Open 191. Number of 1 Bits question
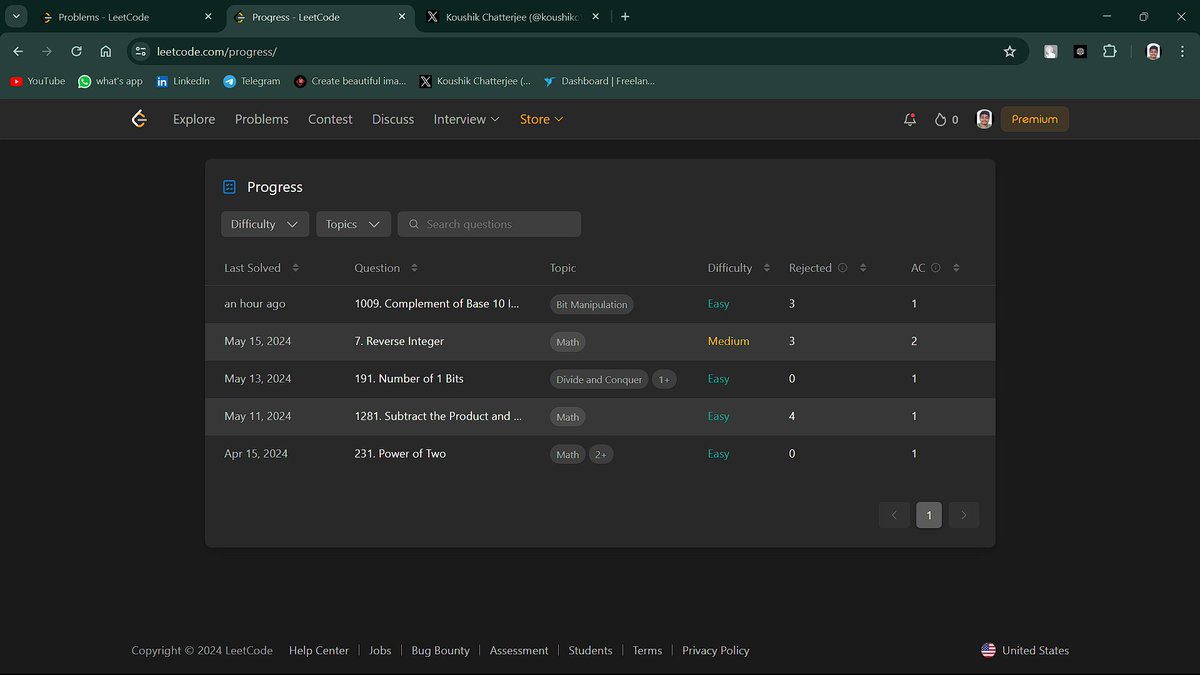 [x=409, y=379]
